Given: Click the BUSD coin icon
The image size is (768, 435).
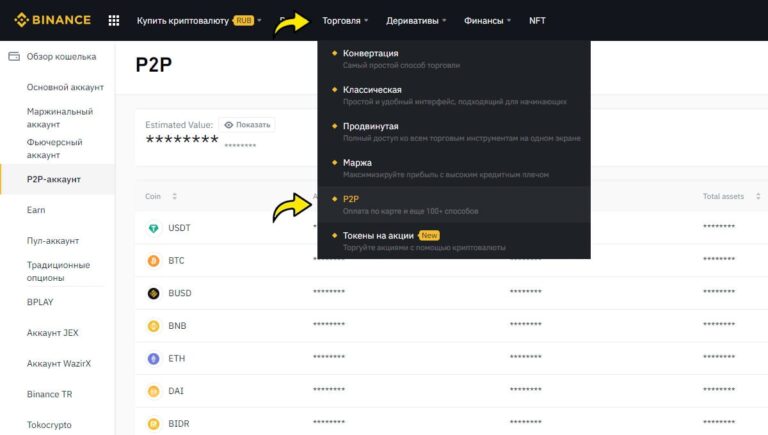Looking at the screenshot, I should tap(153, 293).
